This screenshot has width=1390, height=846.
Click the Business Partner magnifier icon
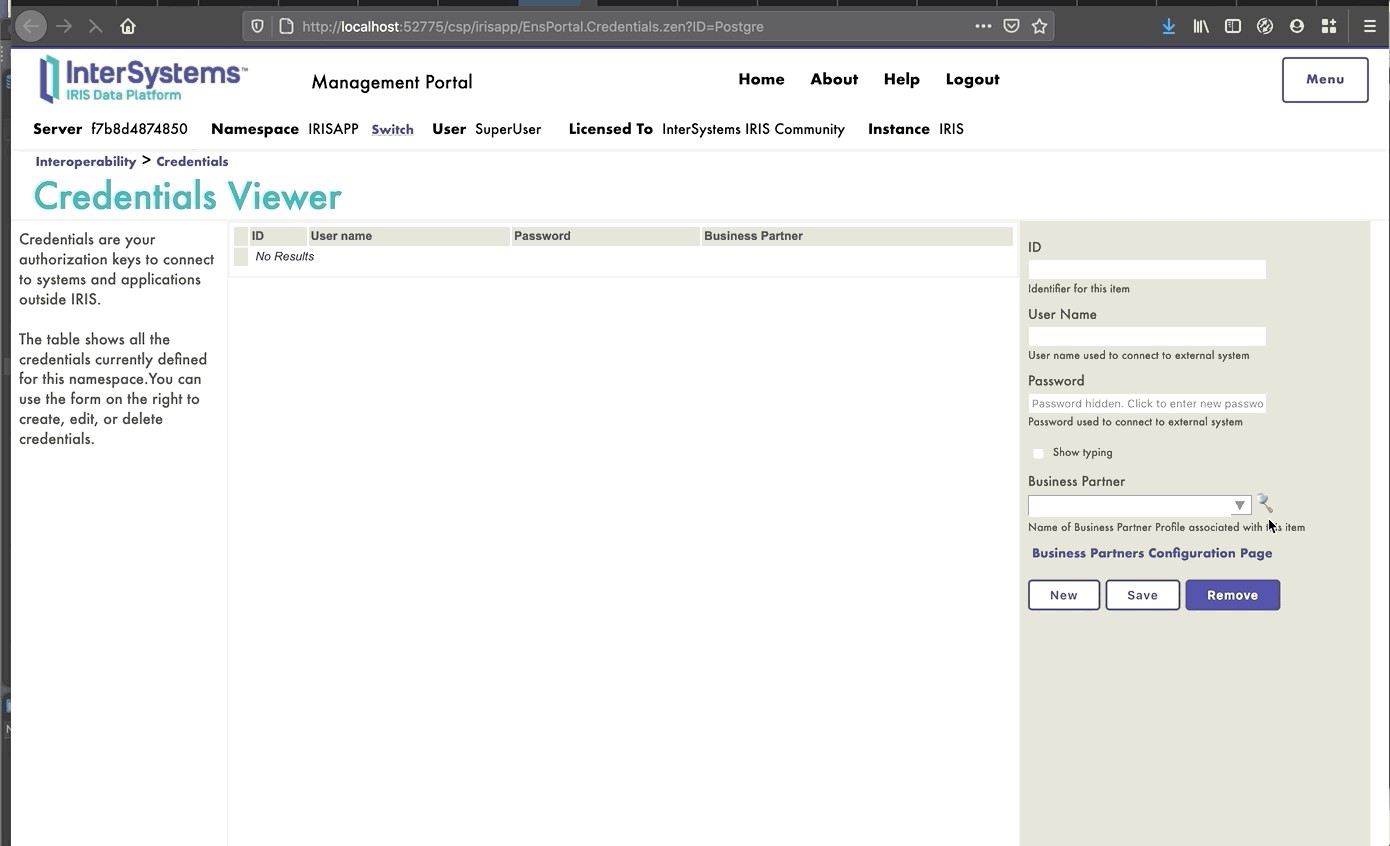pyautogui.click(x=1264, y=504)
